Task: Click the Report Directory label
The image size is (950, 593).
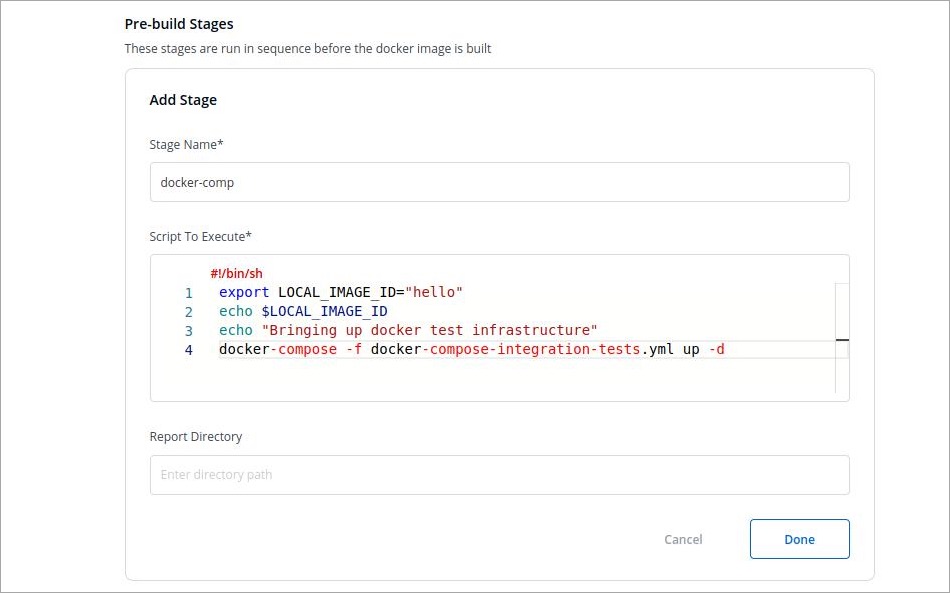Action: click(x=195, y=436)
